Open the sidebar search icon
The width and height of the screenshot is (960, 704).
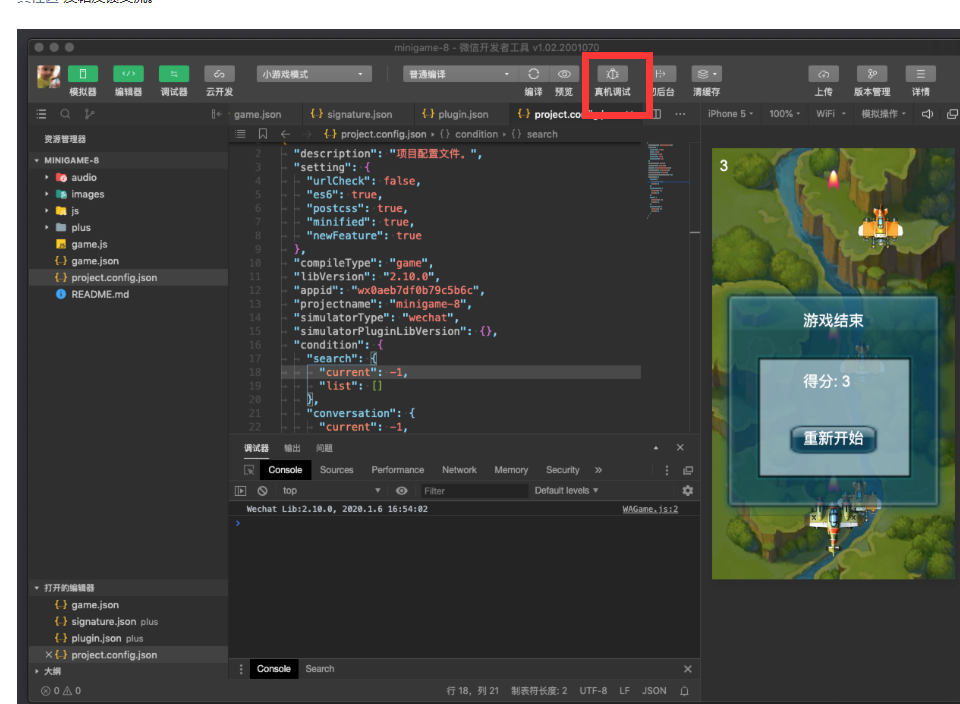(x=65, y=114)
